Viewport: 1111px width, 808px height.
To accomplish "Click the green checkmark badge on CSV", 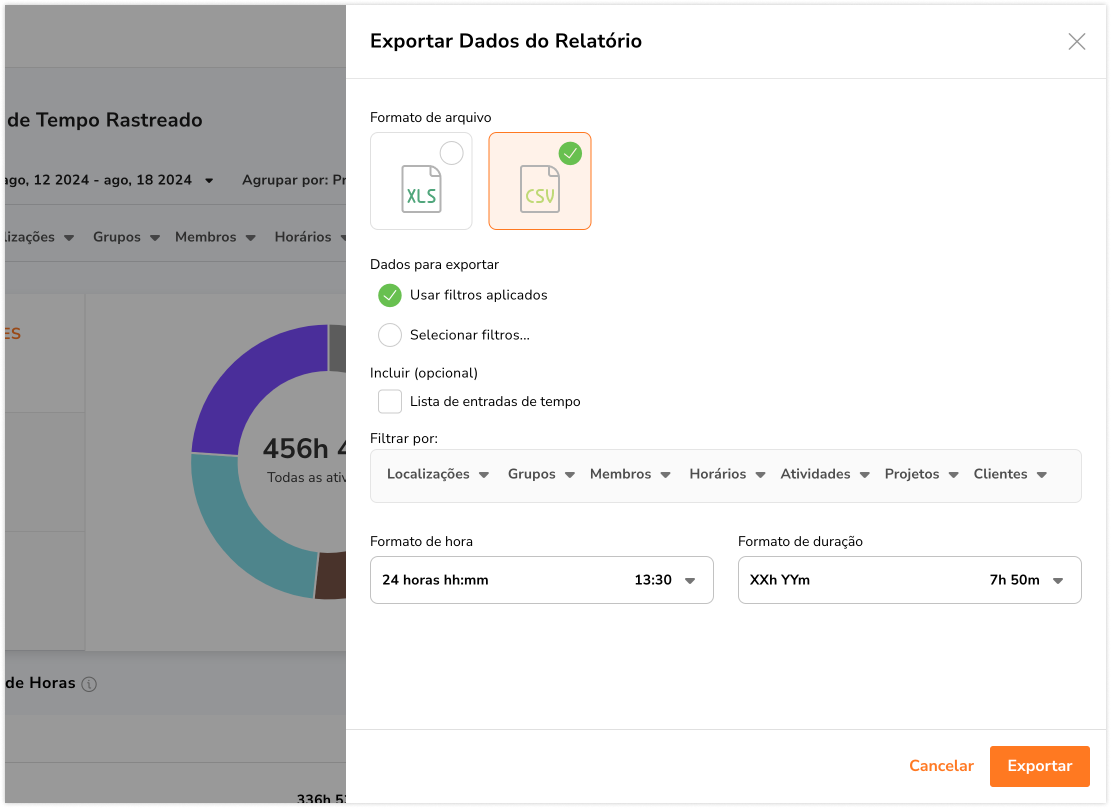I will click(x=570, y=153).
